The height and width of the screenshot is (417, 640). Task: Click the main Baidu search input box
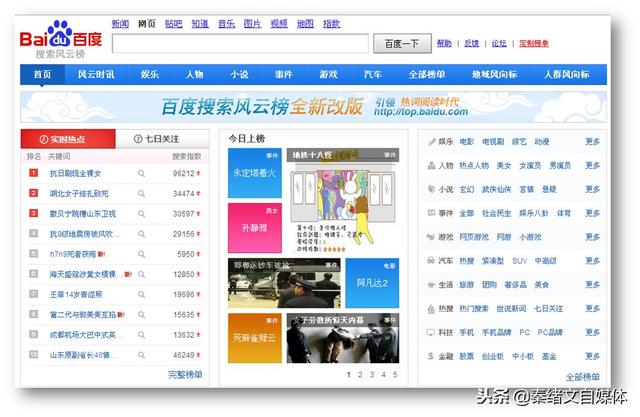click(x=240, y=44)
